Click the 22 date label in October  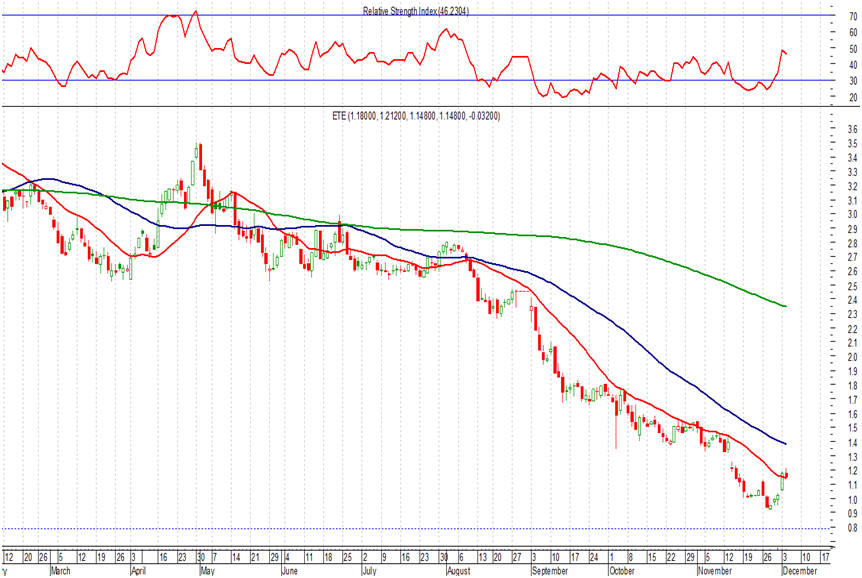click(x=671, y=558)
